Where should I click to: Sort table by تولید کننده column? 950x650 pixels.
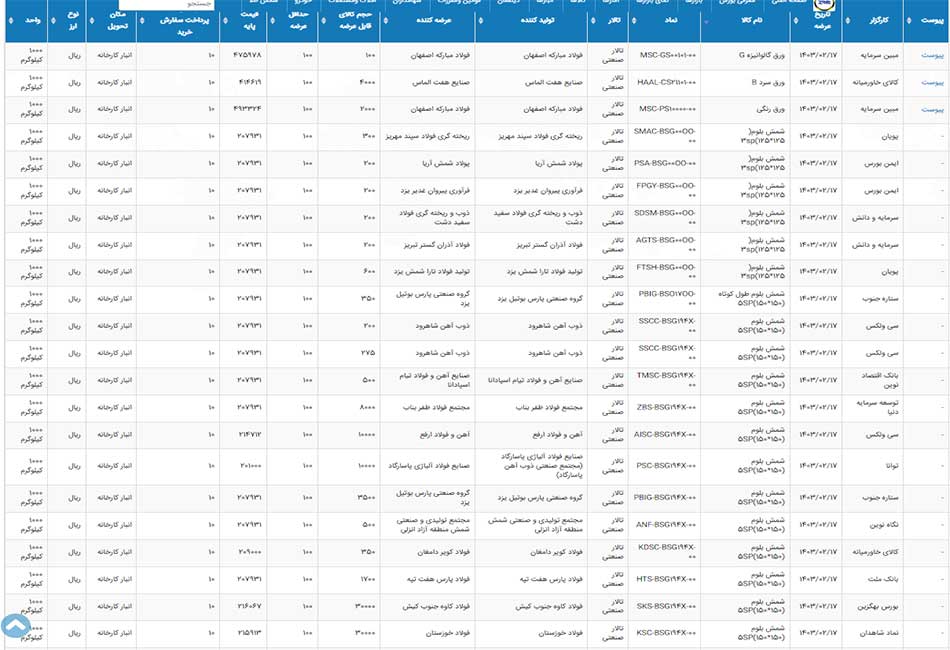point(531,21)
